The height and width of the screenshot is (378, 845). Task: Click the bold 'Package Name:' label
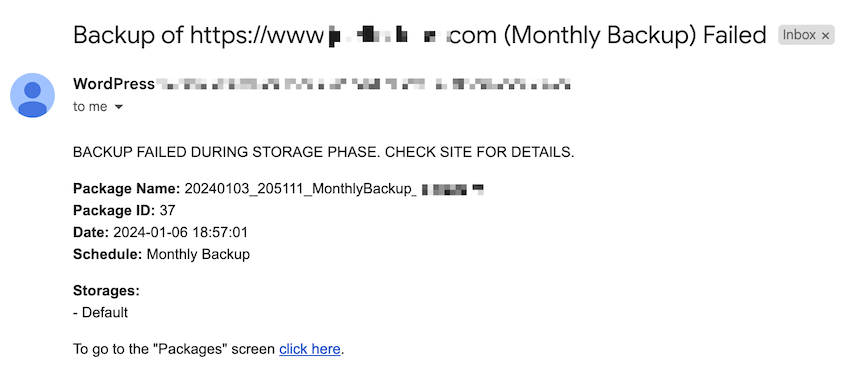[127, 189]
